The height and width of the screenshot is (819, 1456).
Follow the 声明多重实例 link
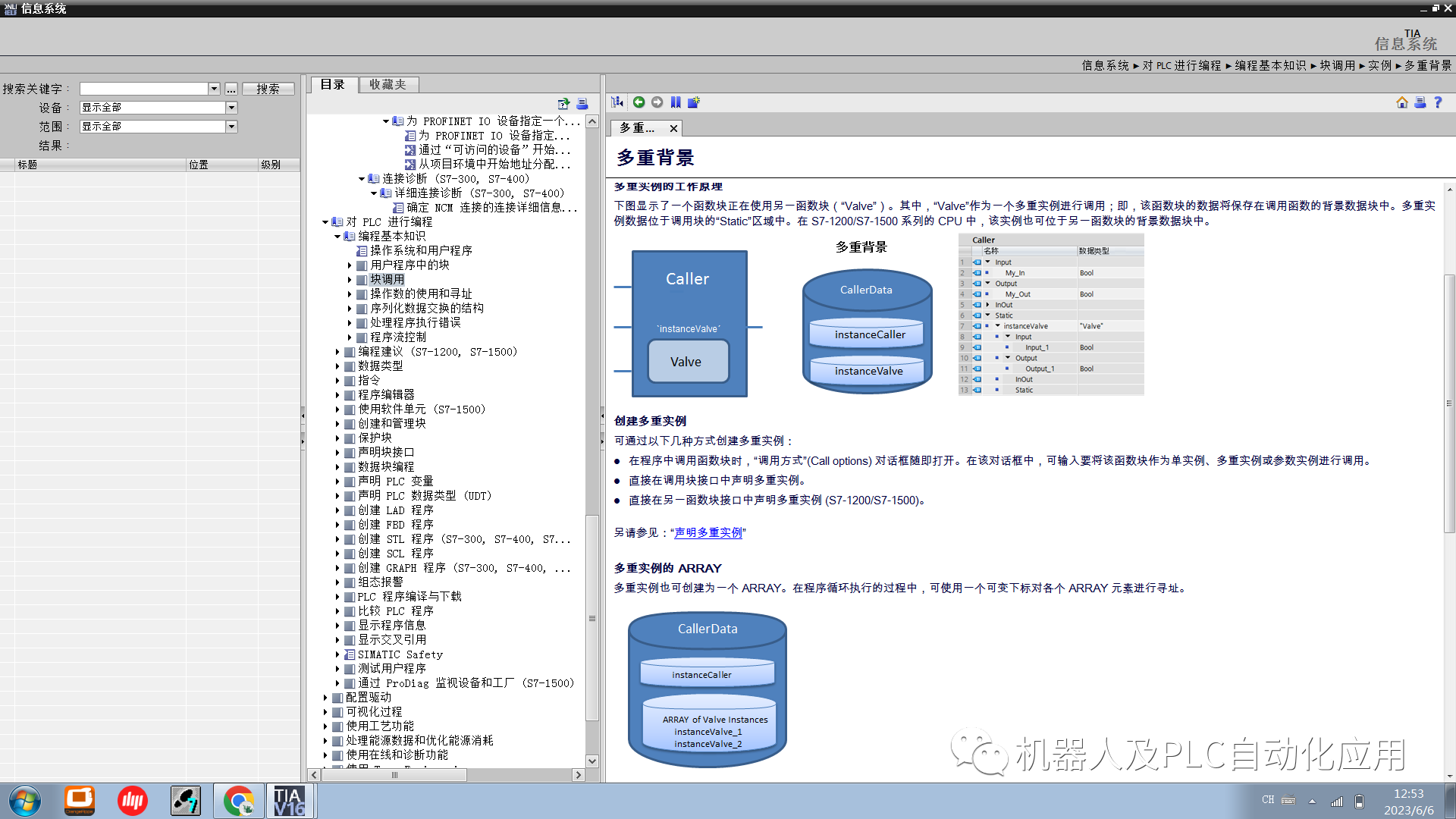click(x=708, y=532)
